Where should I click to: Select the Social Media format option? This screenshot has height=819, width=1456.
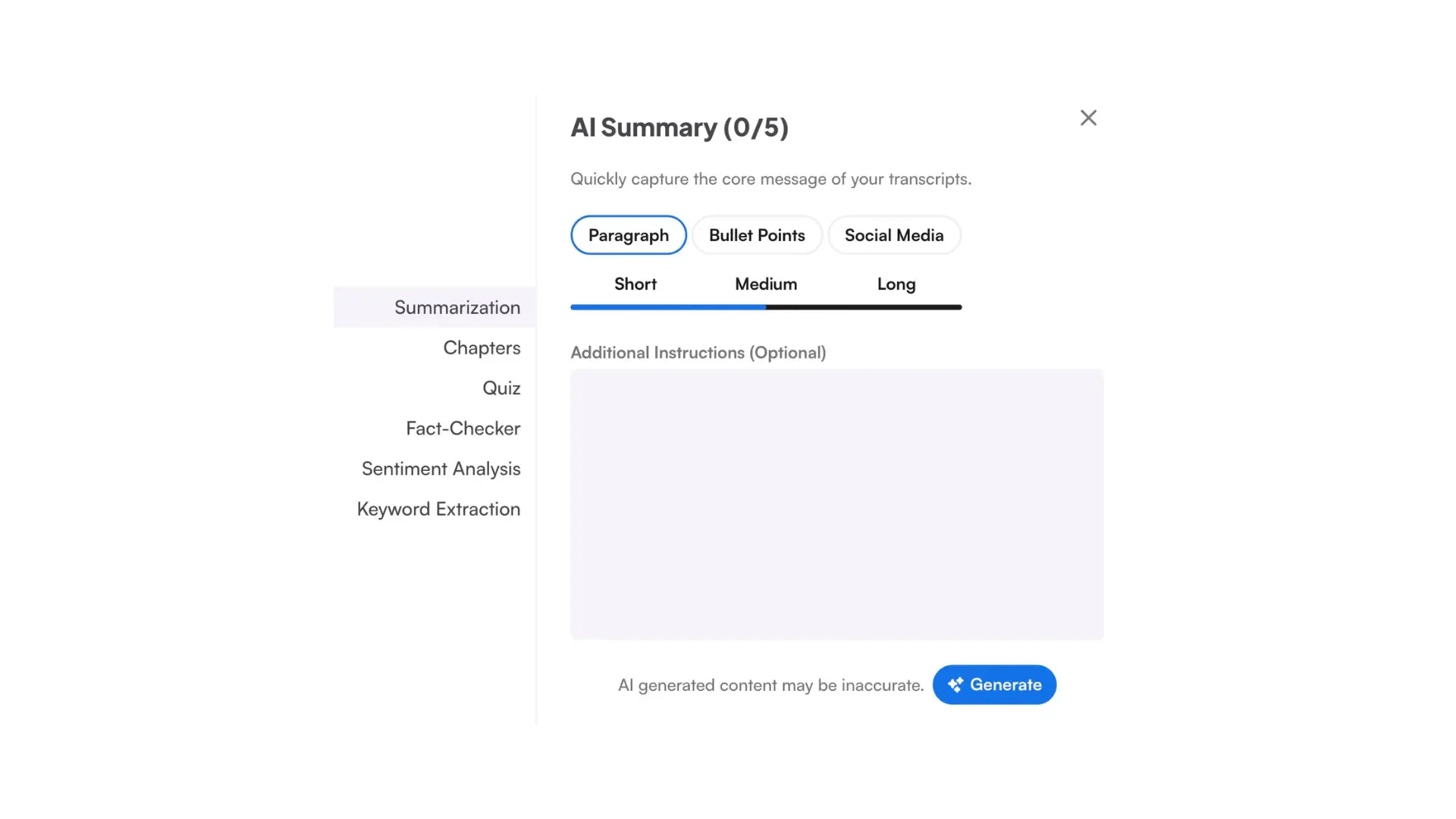tap(894, 235)
